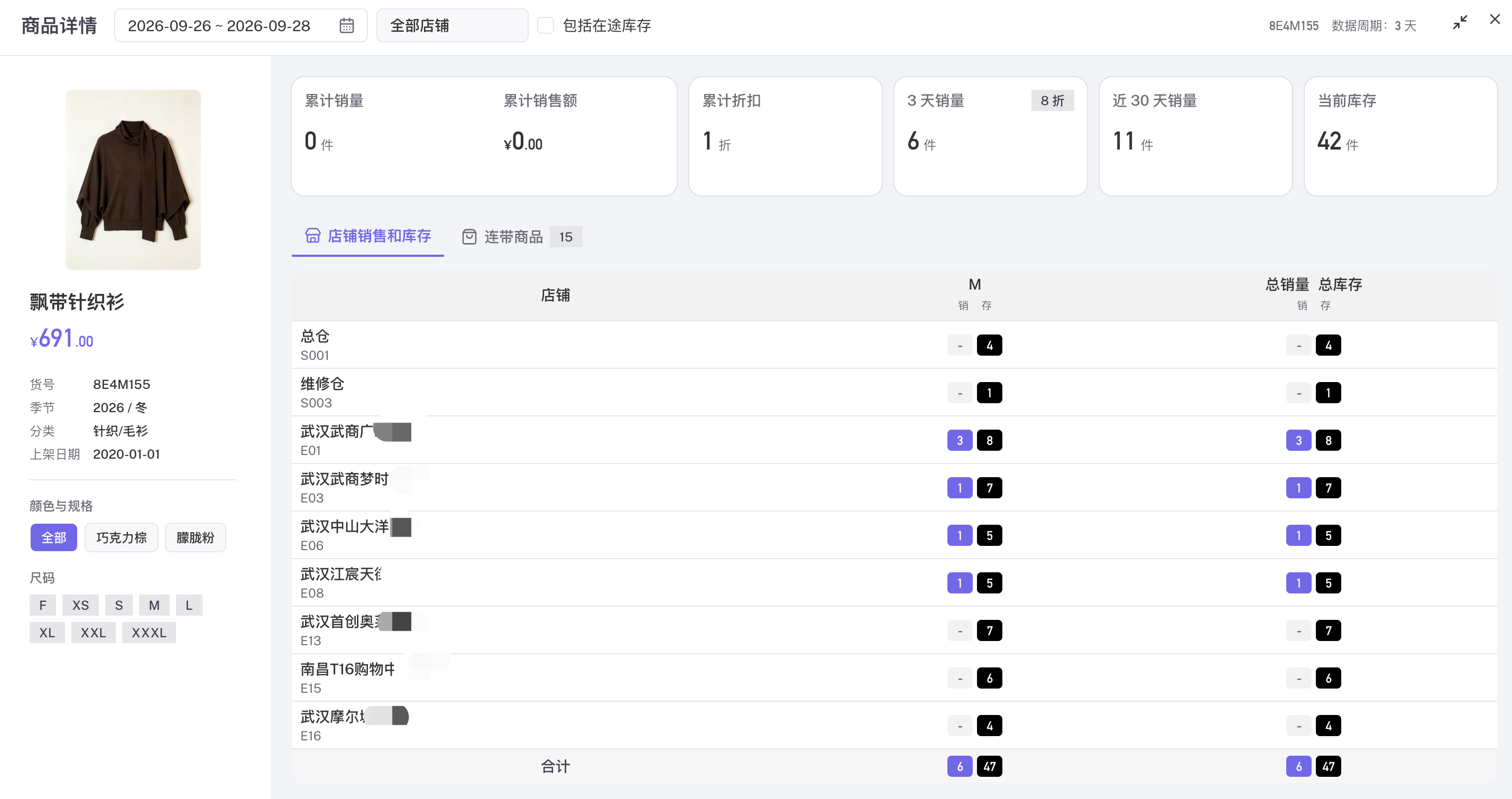Click the 近 30 天销量 card

[x=1196, y=136]
